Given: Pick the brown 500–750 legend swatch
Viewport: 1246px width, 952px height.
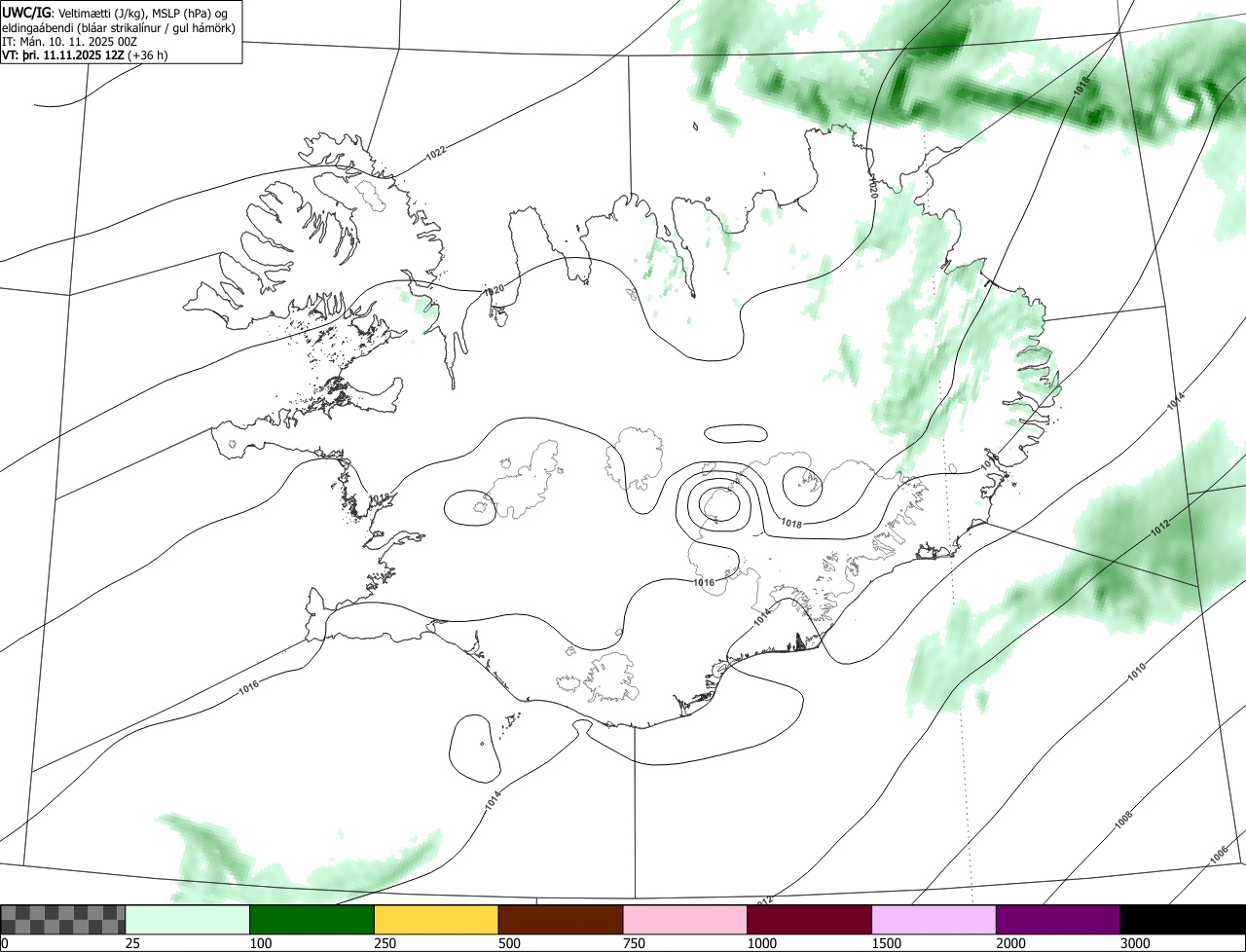Looking at the screenshot, I should point(561,919).
